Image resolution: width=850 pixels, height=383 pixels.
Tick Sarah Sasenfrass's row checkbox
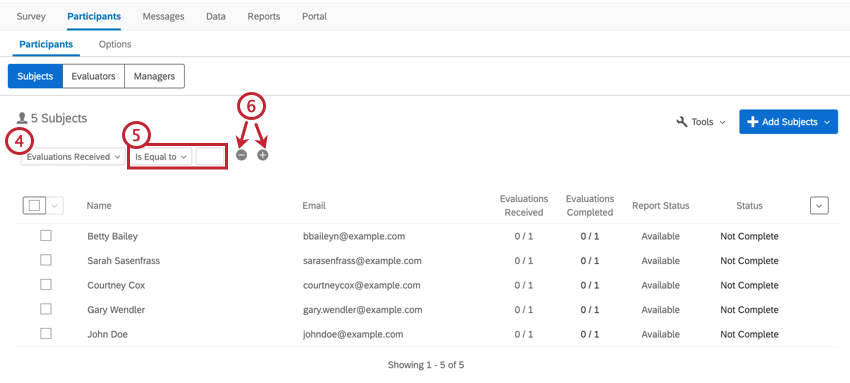pyautogui.click(x=46, y=260)
